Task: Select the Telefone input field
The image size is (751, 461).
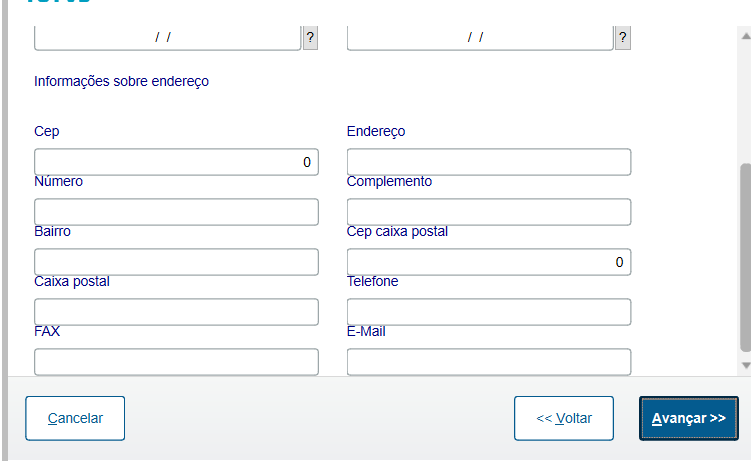Action: click(489, 312)
